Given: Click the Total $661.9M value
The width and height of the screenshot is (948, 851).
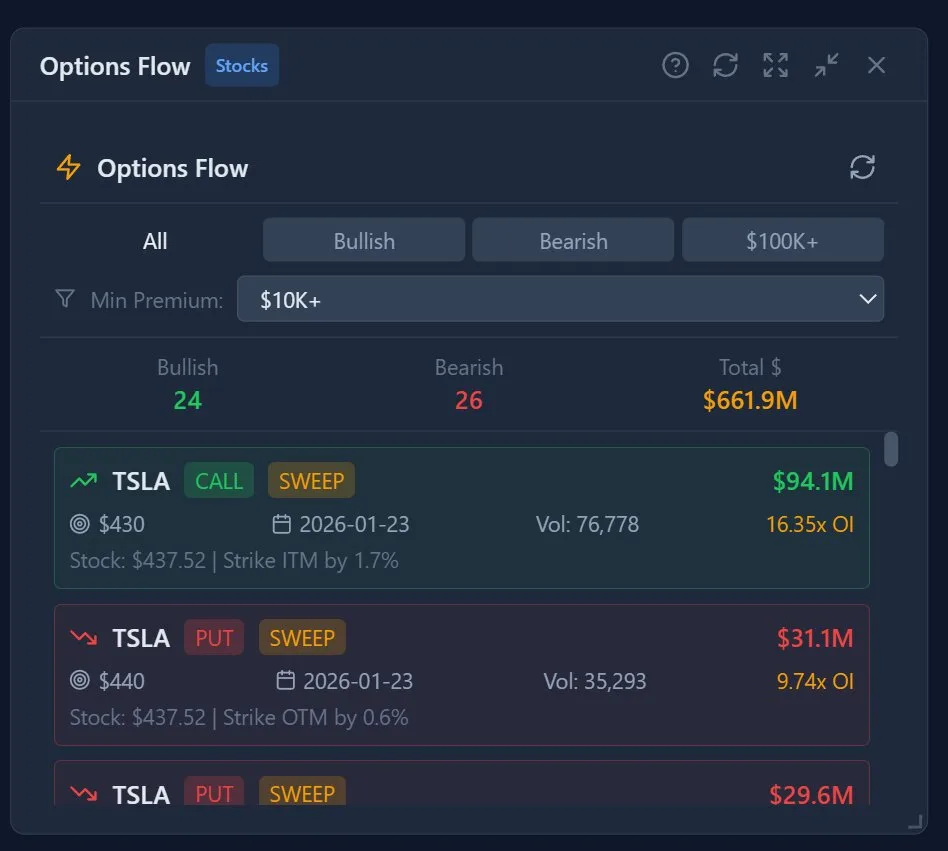Looking at the screenshot, I should pyautogui.click(x=750, y=400).
